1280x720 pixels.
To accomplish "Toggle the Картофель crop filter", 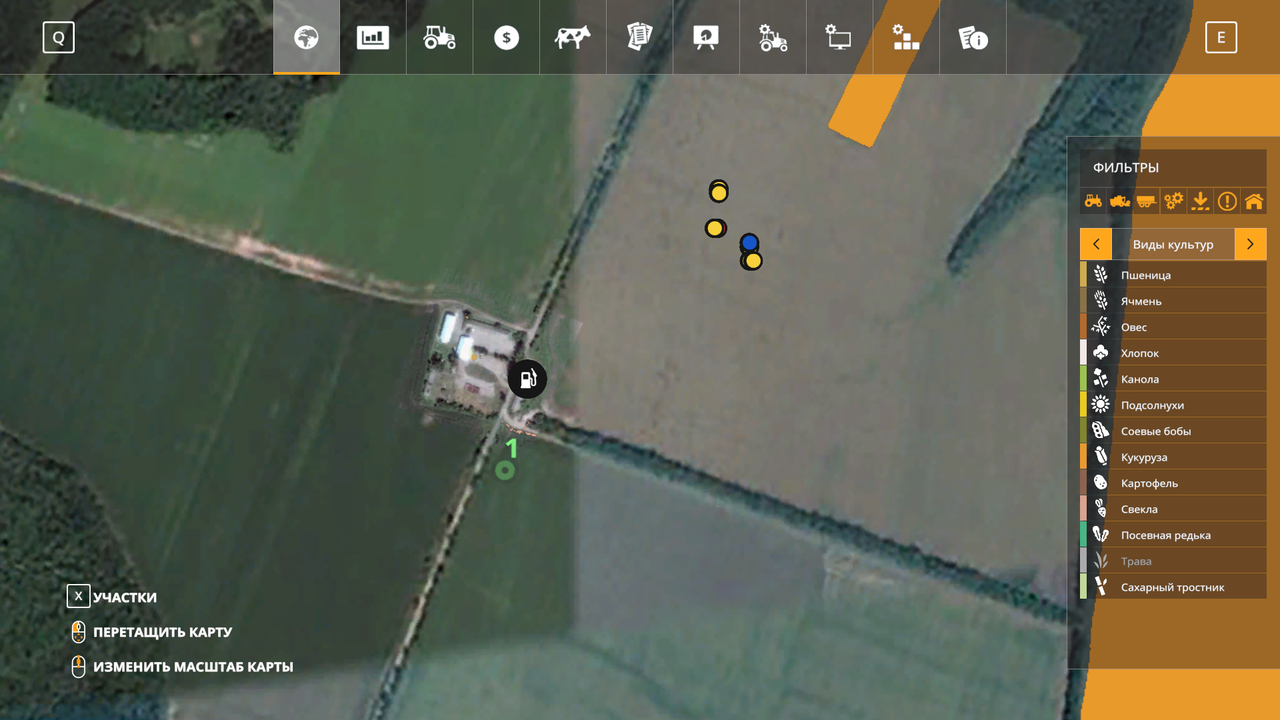I will pos(1173,483).
